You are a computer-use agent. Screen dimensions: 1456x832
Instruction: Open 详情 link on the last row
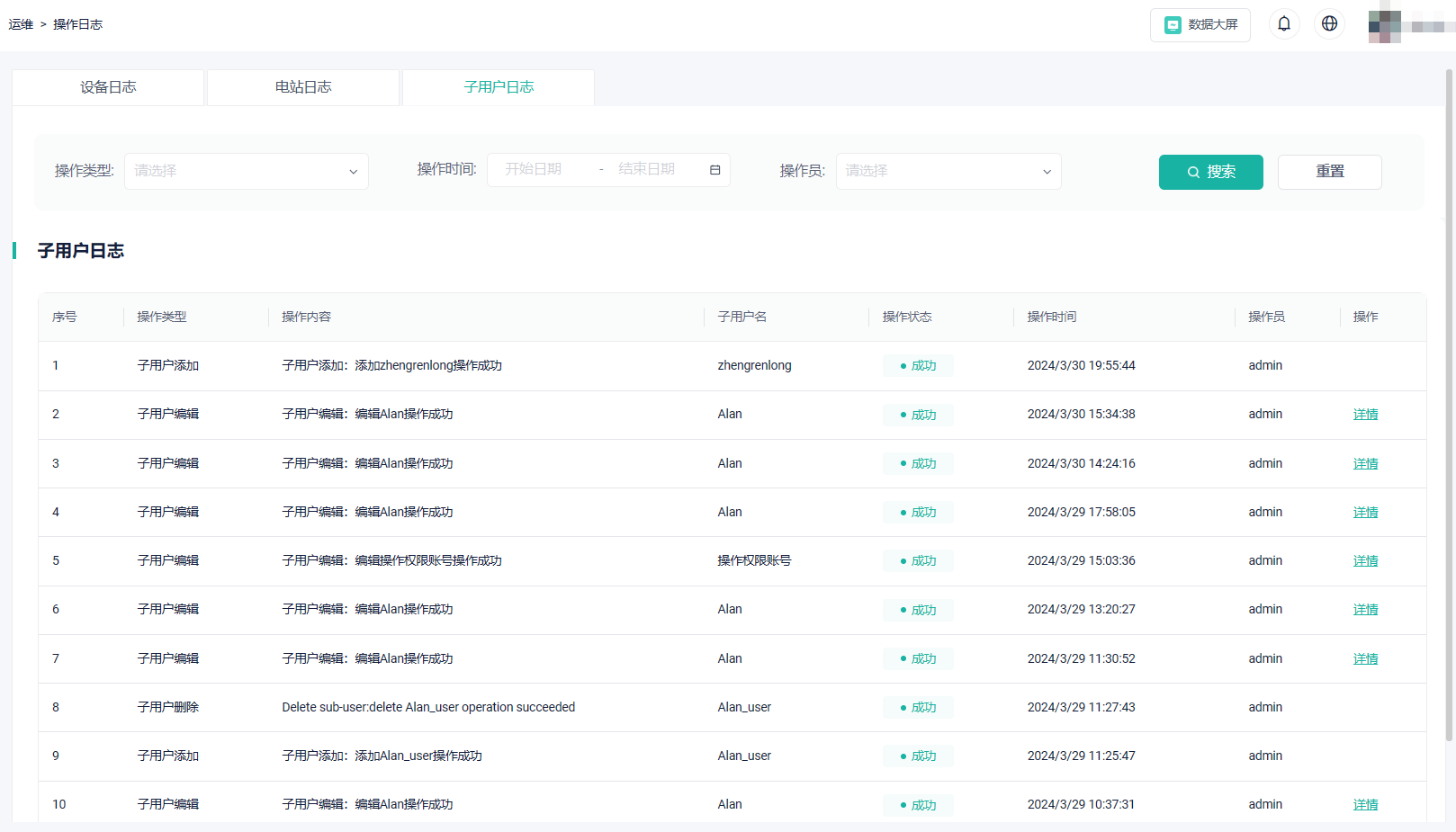pos(1365,804)
